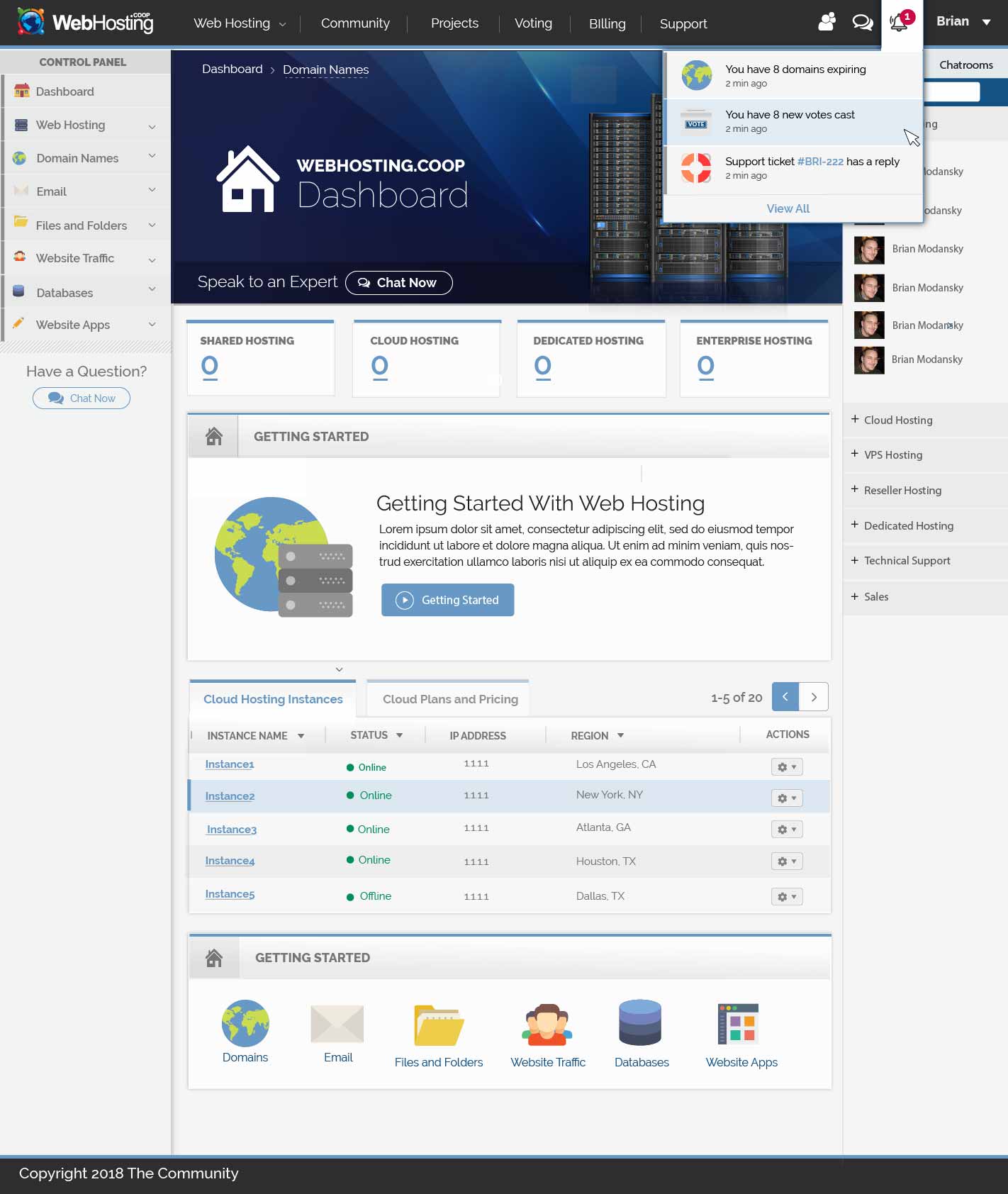This screenshot has width=1008, height=1194.
Task: Open the Instance4 link
Action: pos(230,861)
